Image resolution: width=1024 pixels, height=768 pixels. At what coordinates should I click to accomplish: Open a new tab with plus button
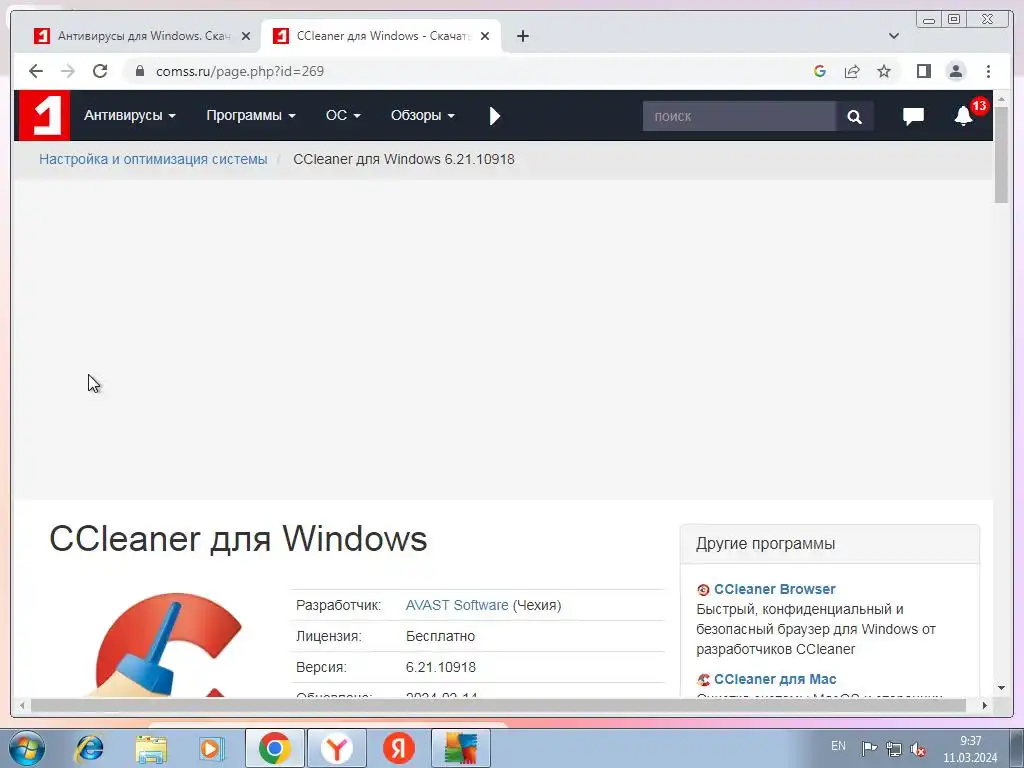coord(522,36)
